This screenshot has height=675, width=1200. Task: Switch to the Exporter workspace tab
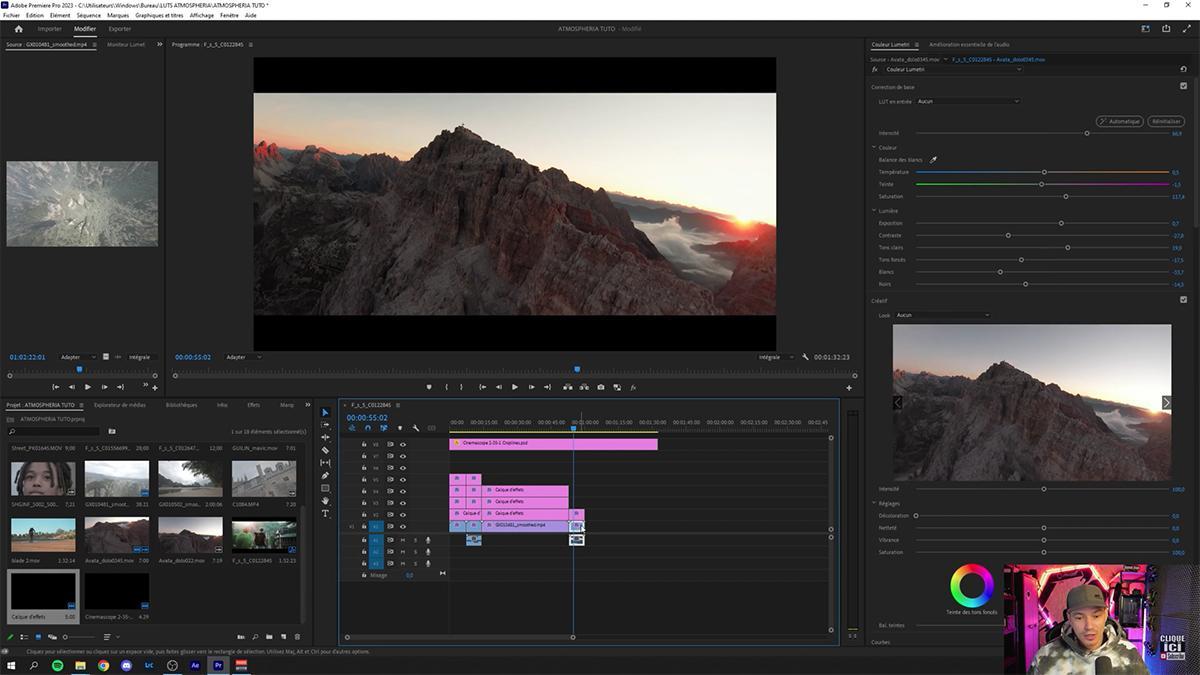click(x=120, y=29)
